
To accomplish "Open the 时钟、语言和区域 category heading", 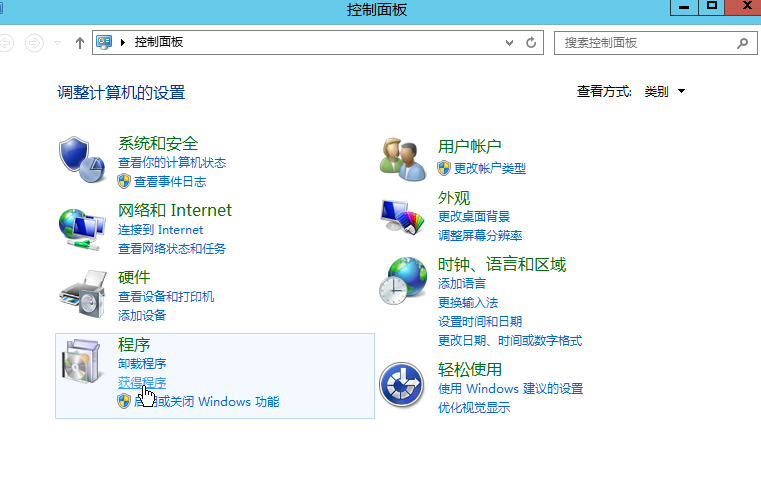I will [502, 265].
